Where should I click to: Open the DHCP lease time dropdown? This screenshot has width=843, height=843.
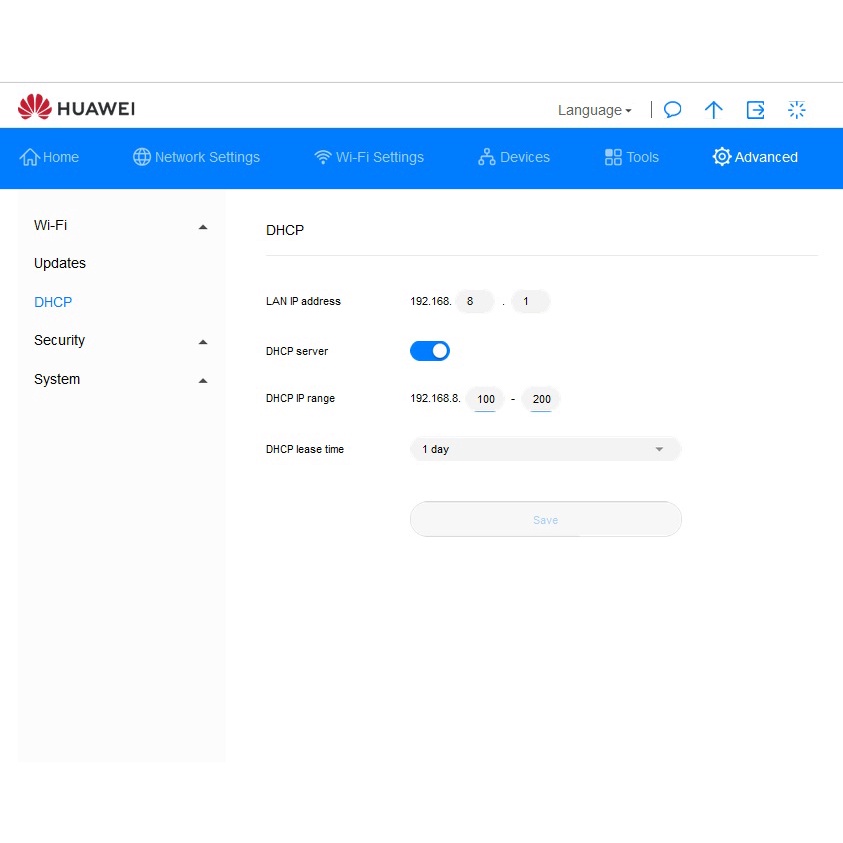coord(545,449)
